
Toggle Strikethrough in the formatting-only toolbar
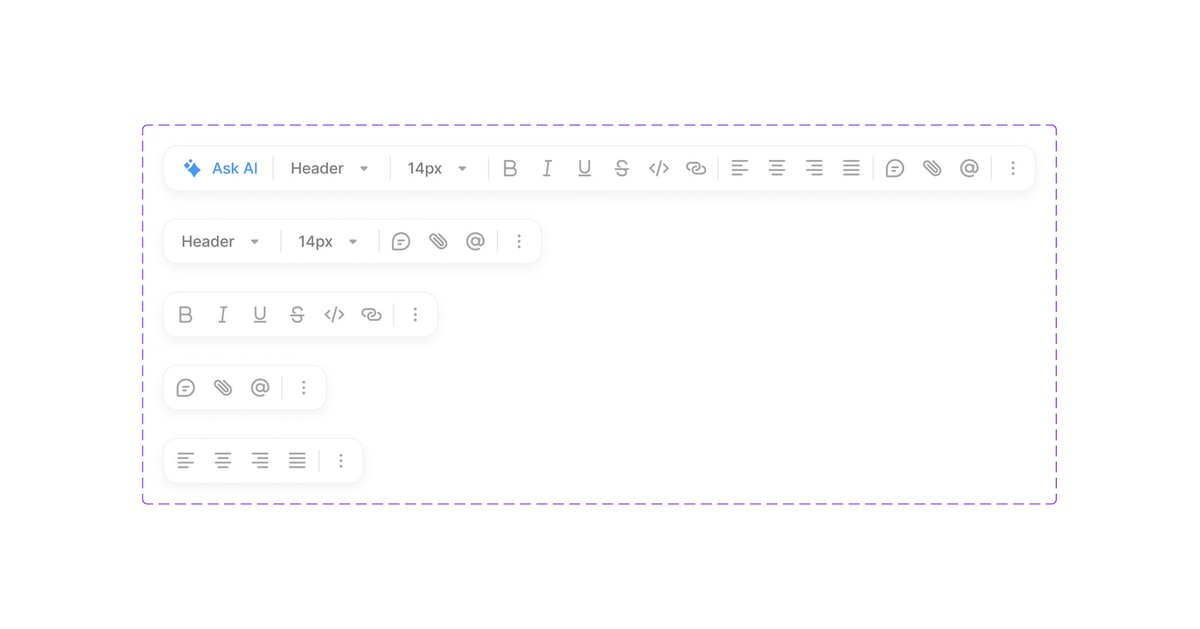(x=297, y=314)
